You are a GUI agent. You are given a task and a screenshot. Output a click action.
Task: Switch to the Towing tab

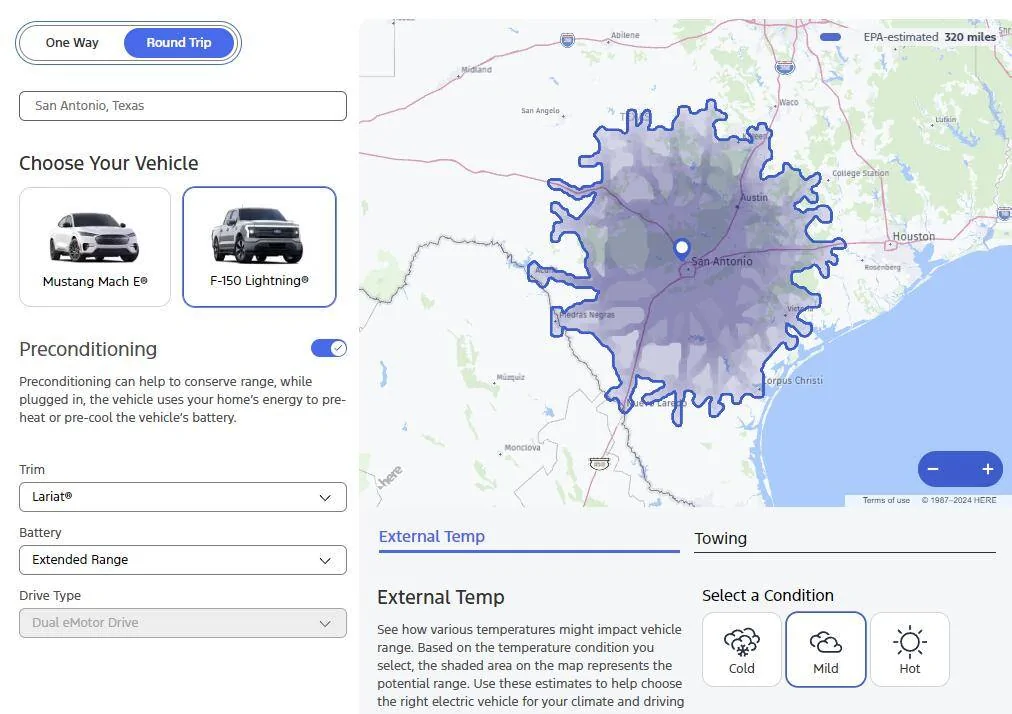844,539
